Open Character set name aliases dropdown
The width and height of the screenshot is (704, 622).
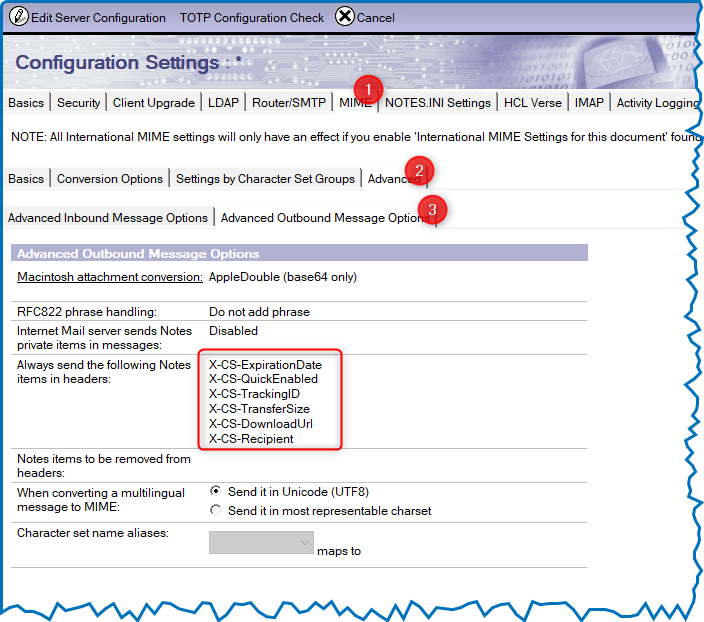click(261, 542)
